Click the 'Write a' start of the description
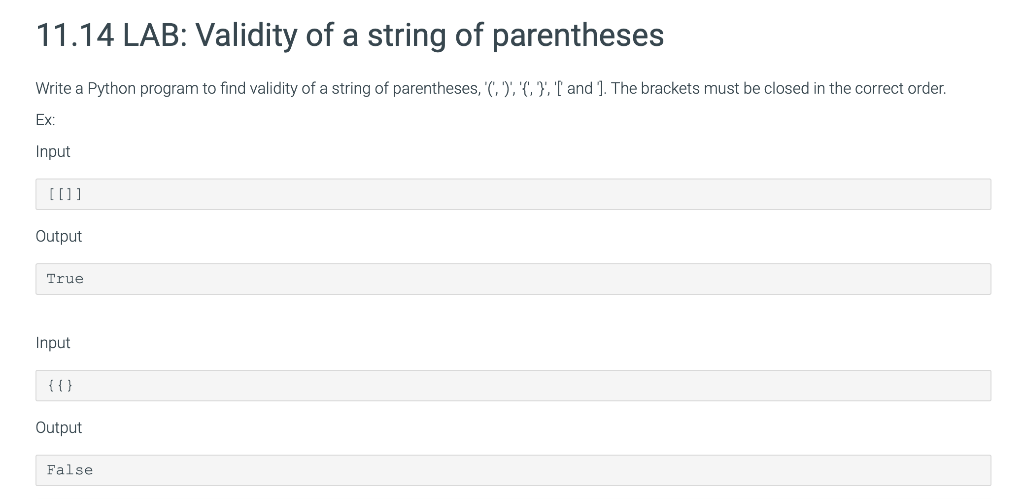This screenshot has width=1024, height=499. (x=58, y=88)
